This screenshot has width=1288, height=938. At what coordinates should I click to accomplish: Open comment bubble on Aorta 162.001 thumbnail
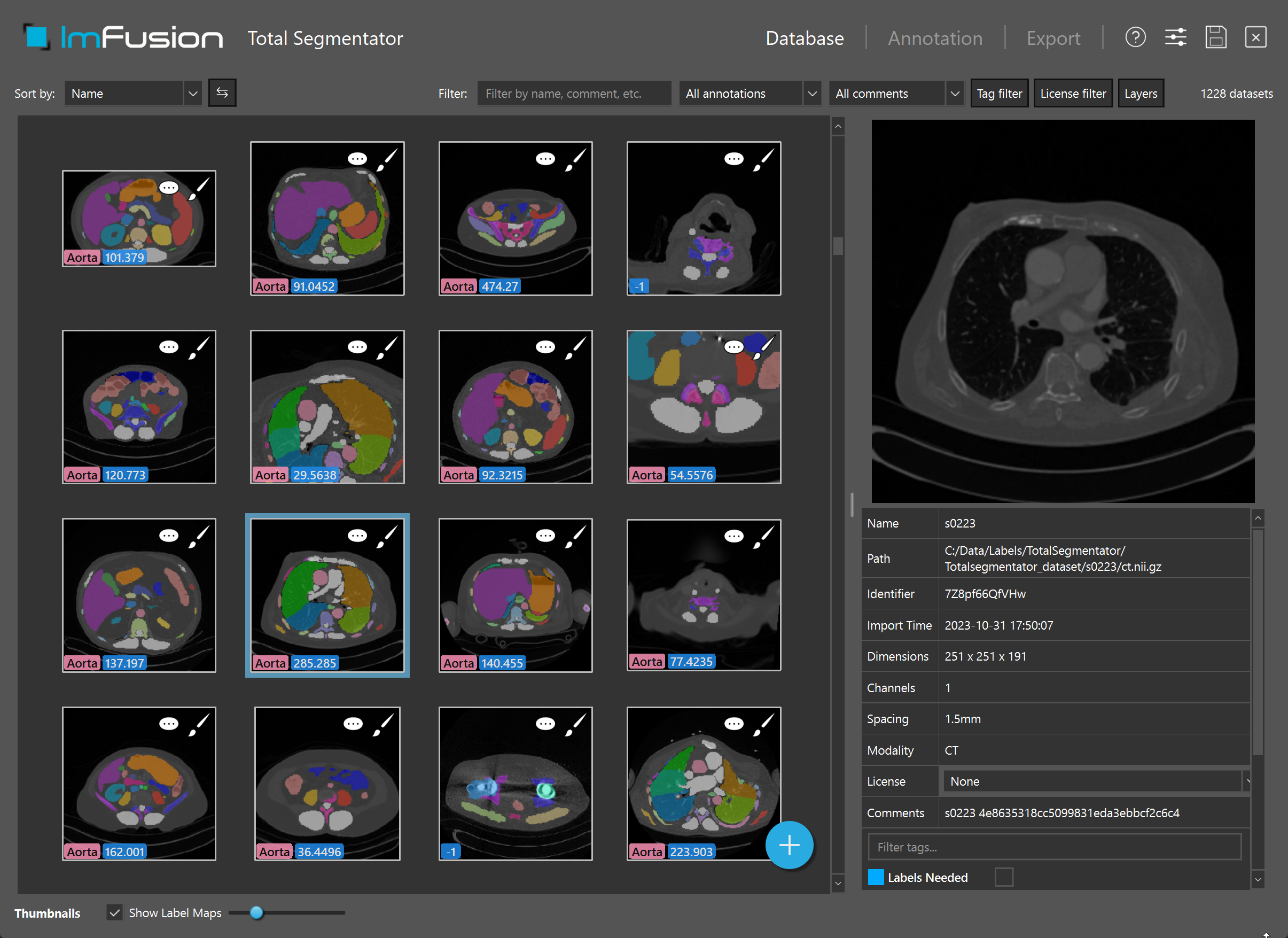tap(169, 724)
